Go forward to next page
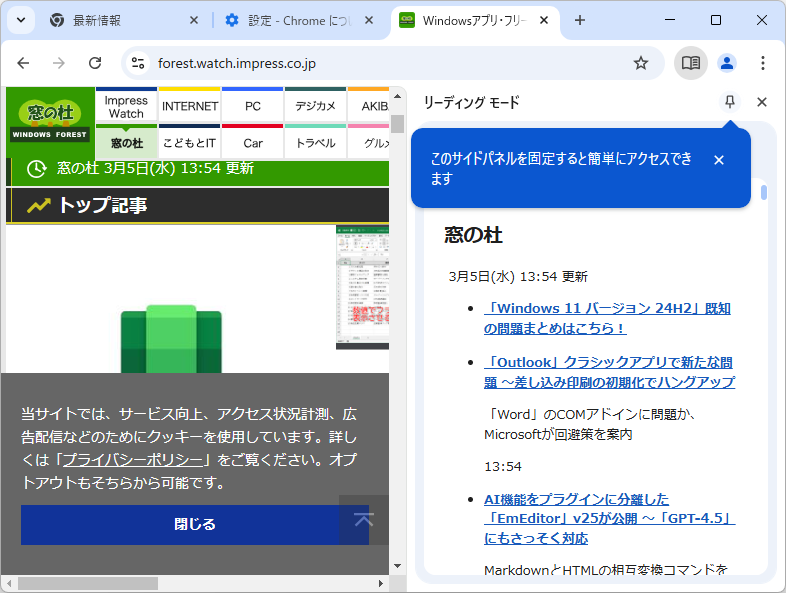The height and width of the screenshot is (593, 786). (59, 63)
